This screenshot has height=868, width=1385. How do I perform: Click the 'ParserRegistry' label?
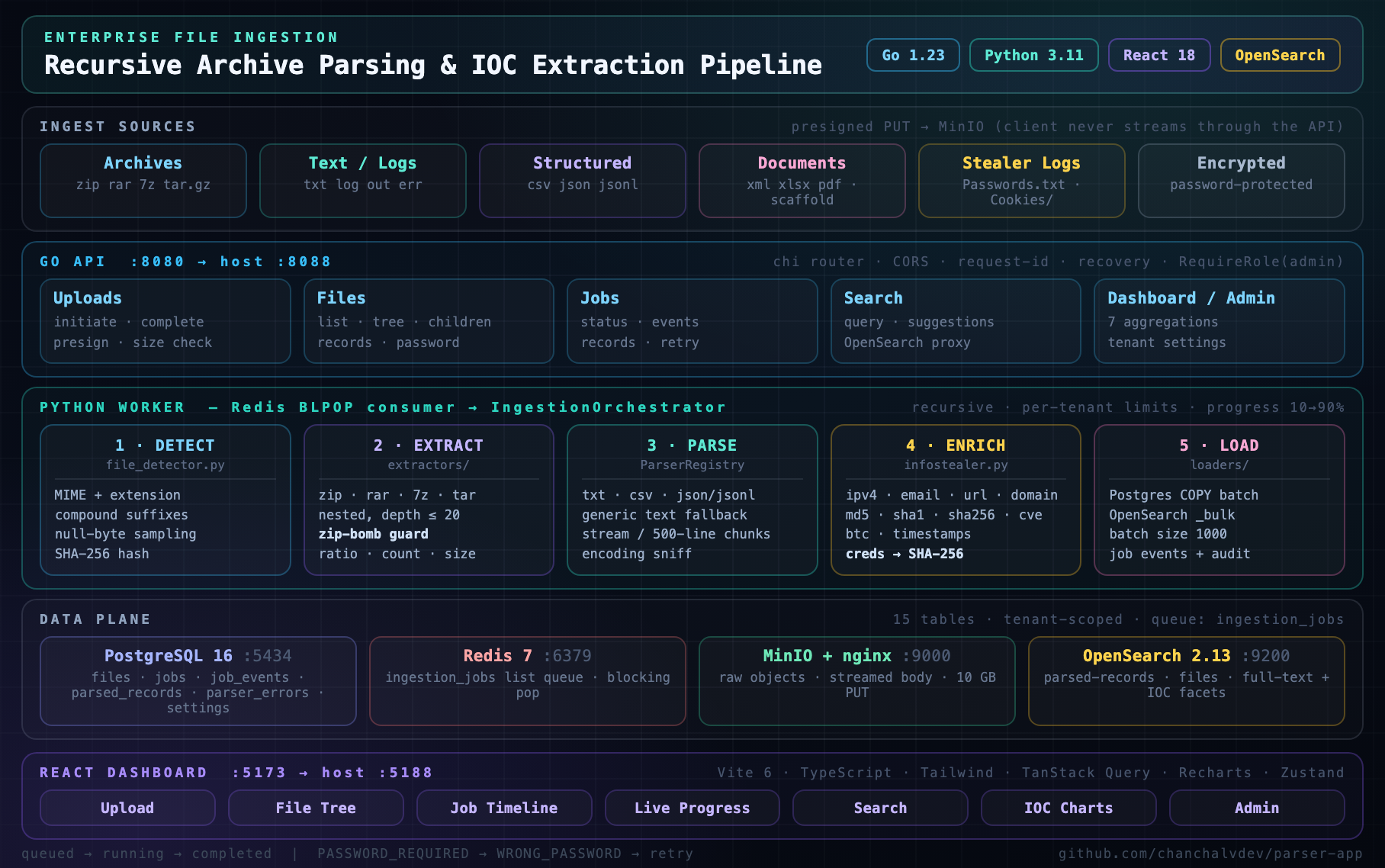pos(692,465)
